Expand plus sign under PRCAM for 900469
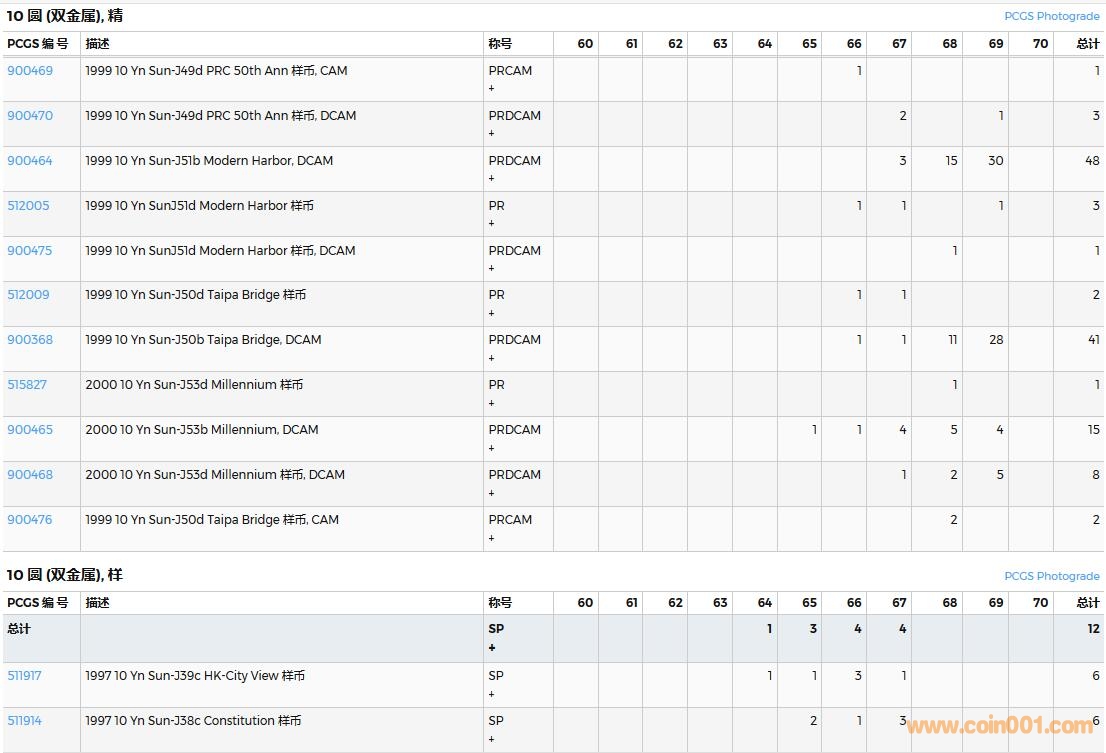 [492, 89]
